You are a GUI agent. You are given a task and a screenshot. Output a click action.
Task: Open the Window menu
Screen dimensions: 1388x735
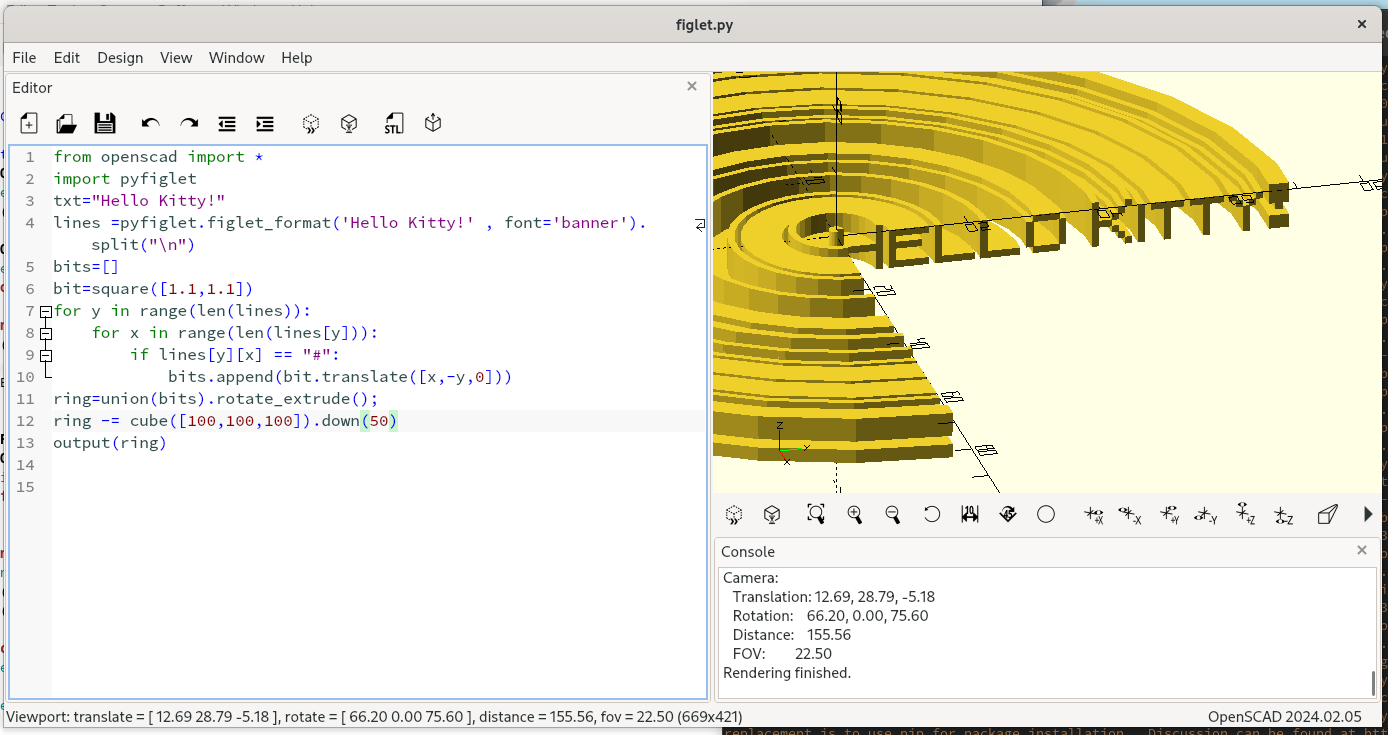click(x=236, y=58)
